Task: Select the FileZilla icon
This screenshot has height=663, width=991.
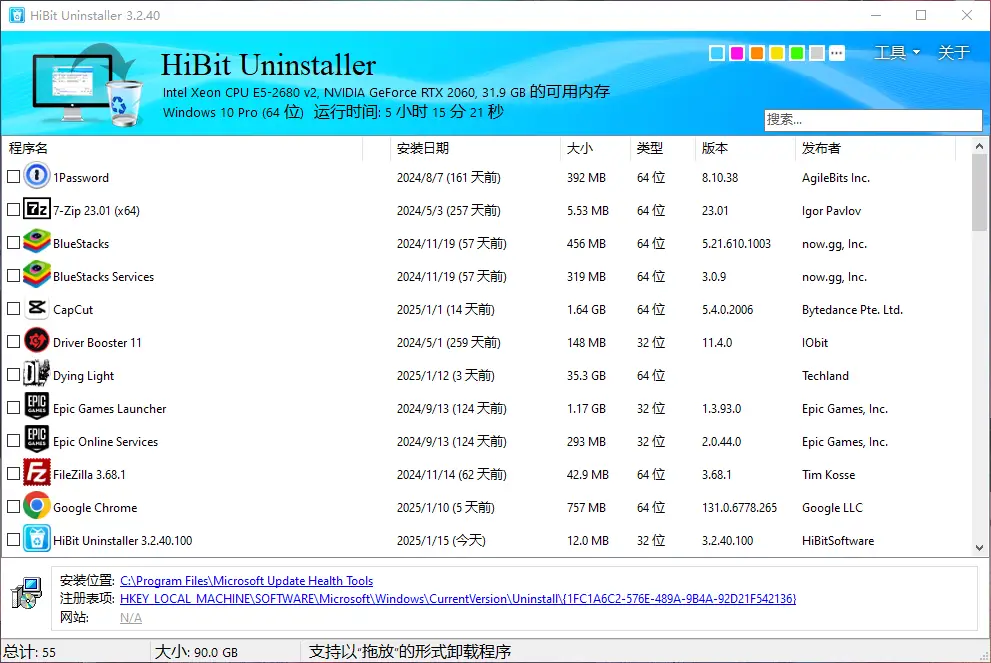Action: tap(36, 474)
